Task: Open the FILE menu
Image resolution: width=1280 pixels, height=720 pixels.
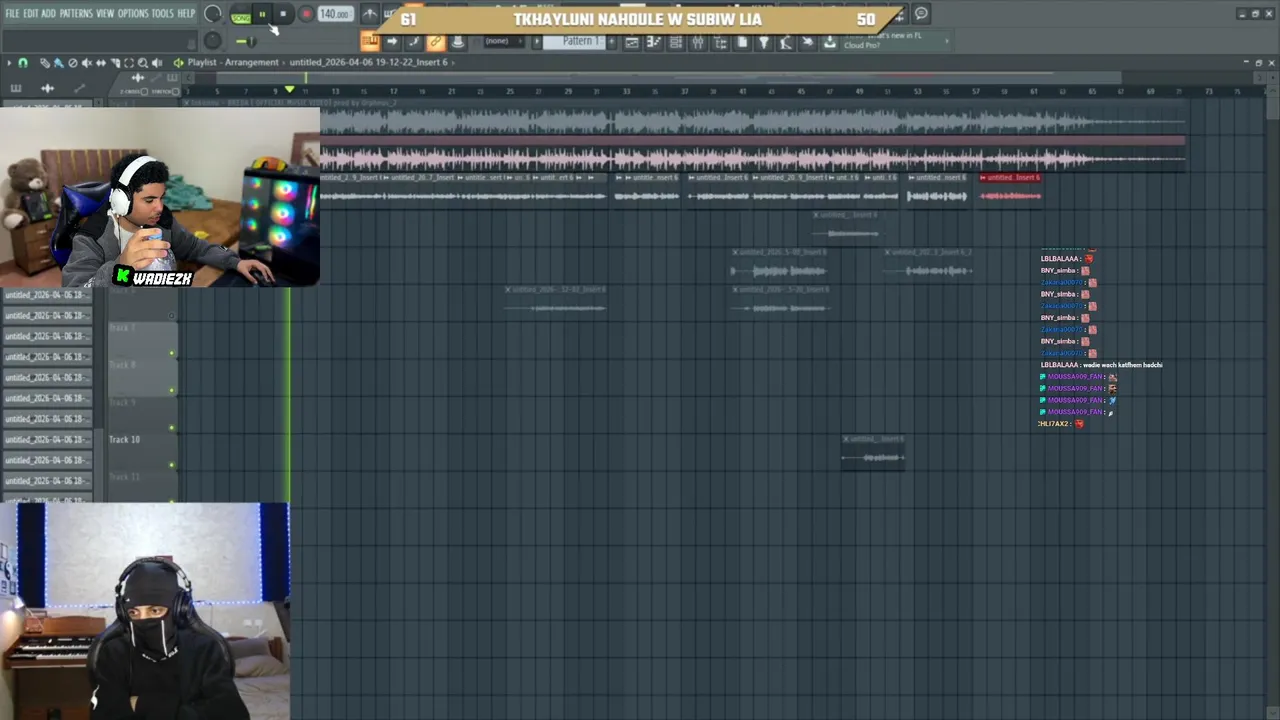Action: click(12, 14)
